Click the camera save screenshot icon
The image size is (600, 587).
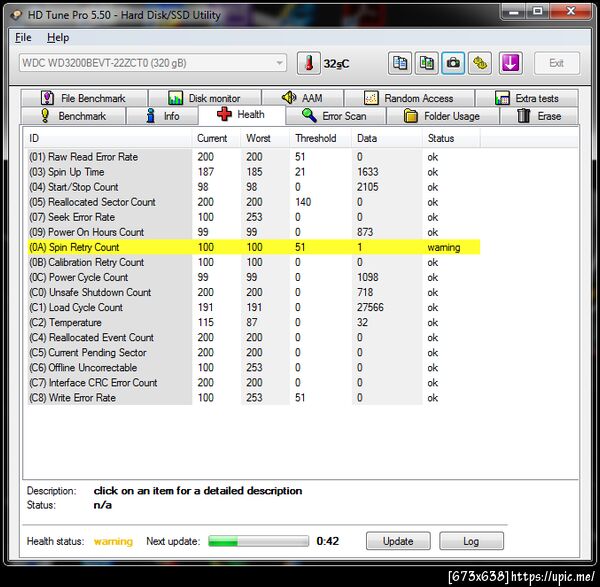(453, 63)
